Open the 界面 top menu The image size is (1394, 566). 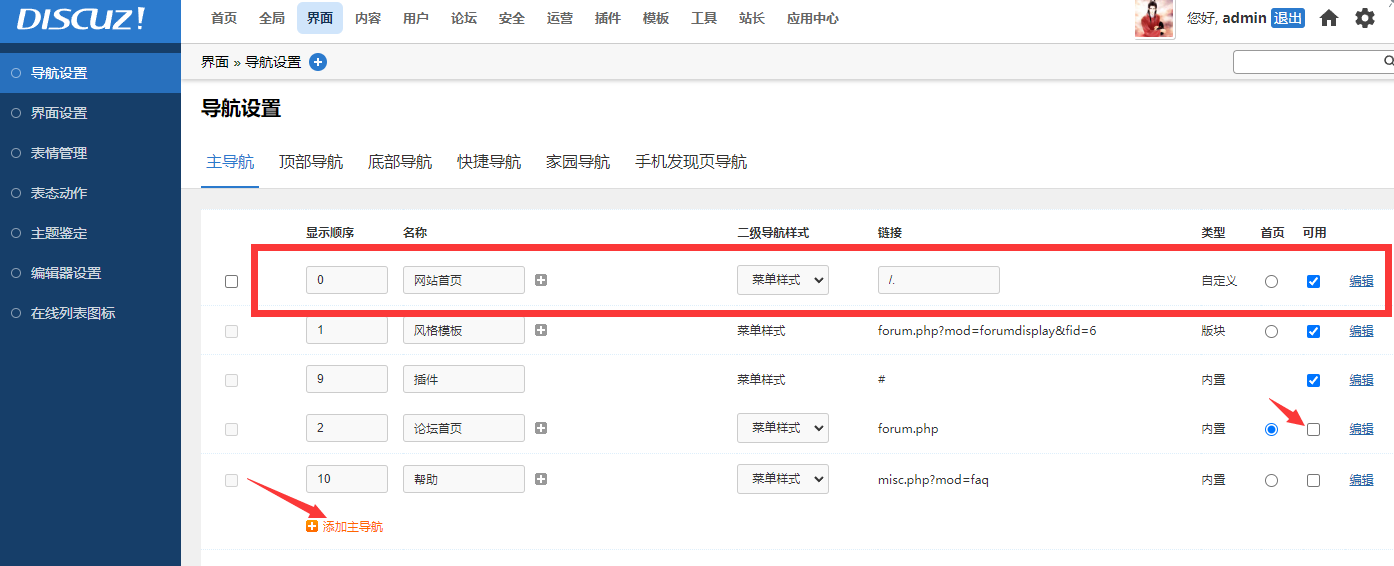click(x=320, y=18)
